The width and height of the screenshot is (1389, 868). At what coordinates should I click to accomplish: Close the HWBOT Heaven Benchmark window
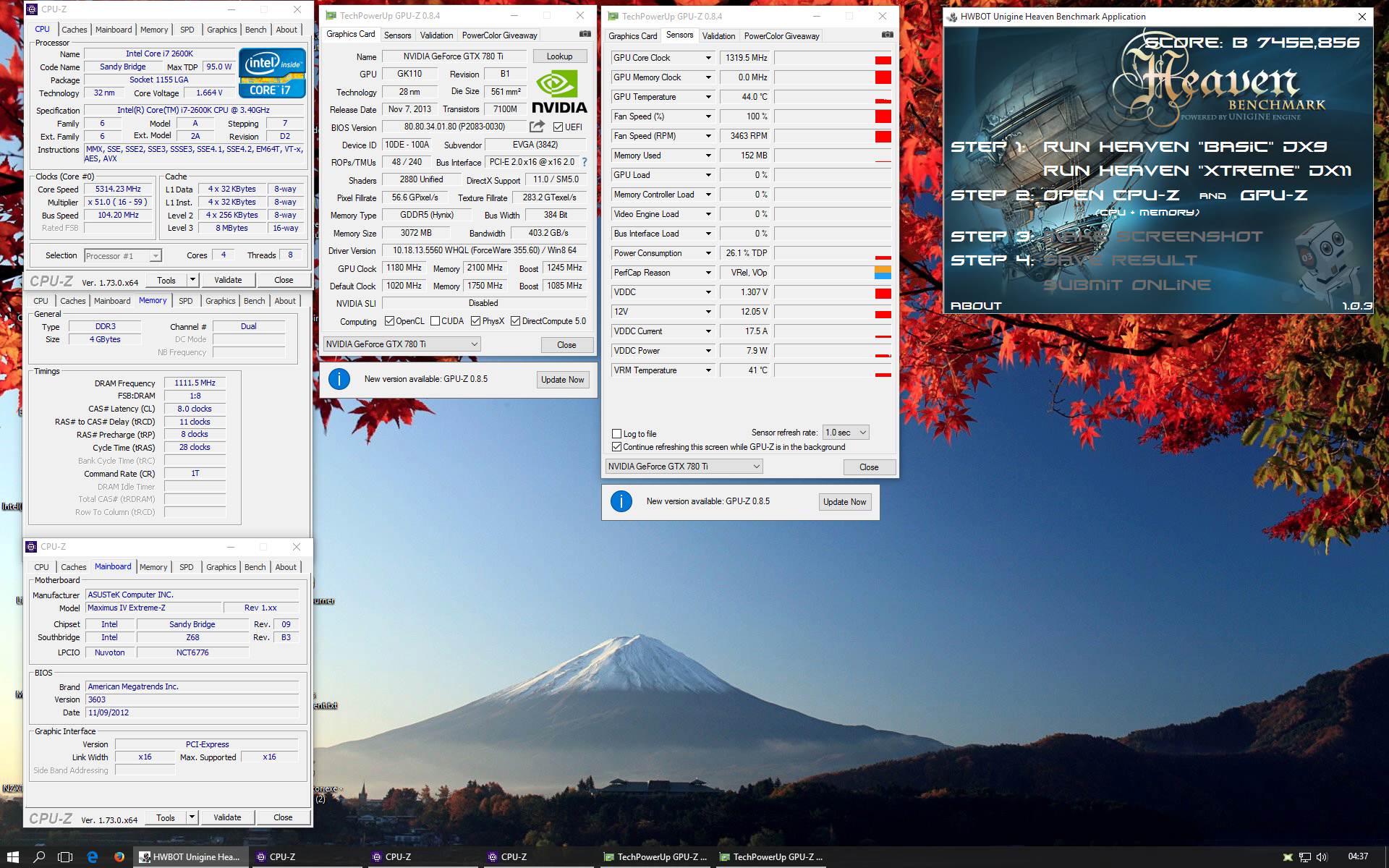pyautogui.click(x=1362, y=17)
